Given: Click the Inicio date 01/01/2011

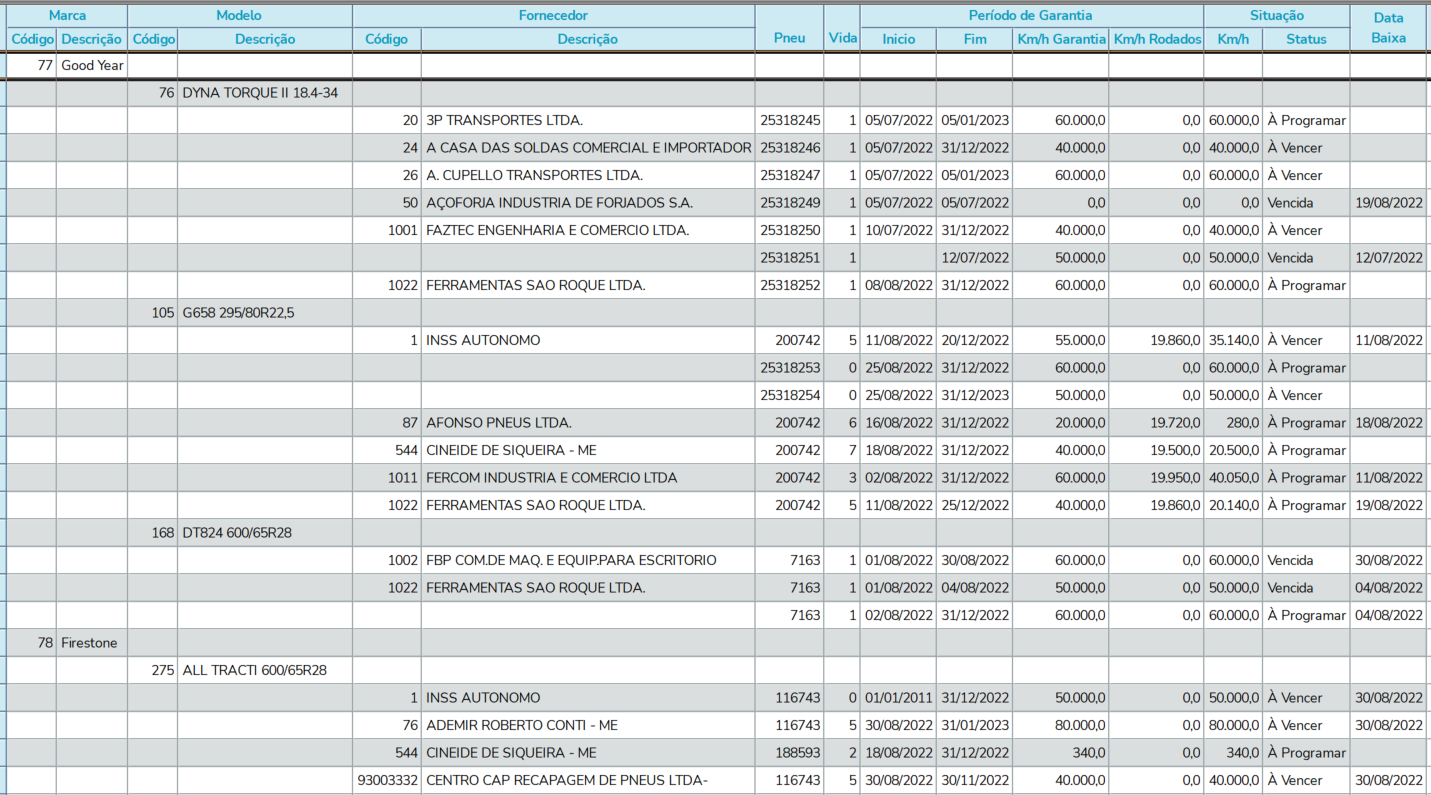Looking at the screenshot, I should [899, 698].
